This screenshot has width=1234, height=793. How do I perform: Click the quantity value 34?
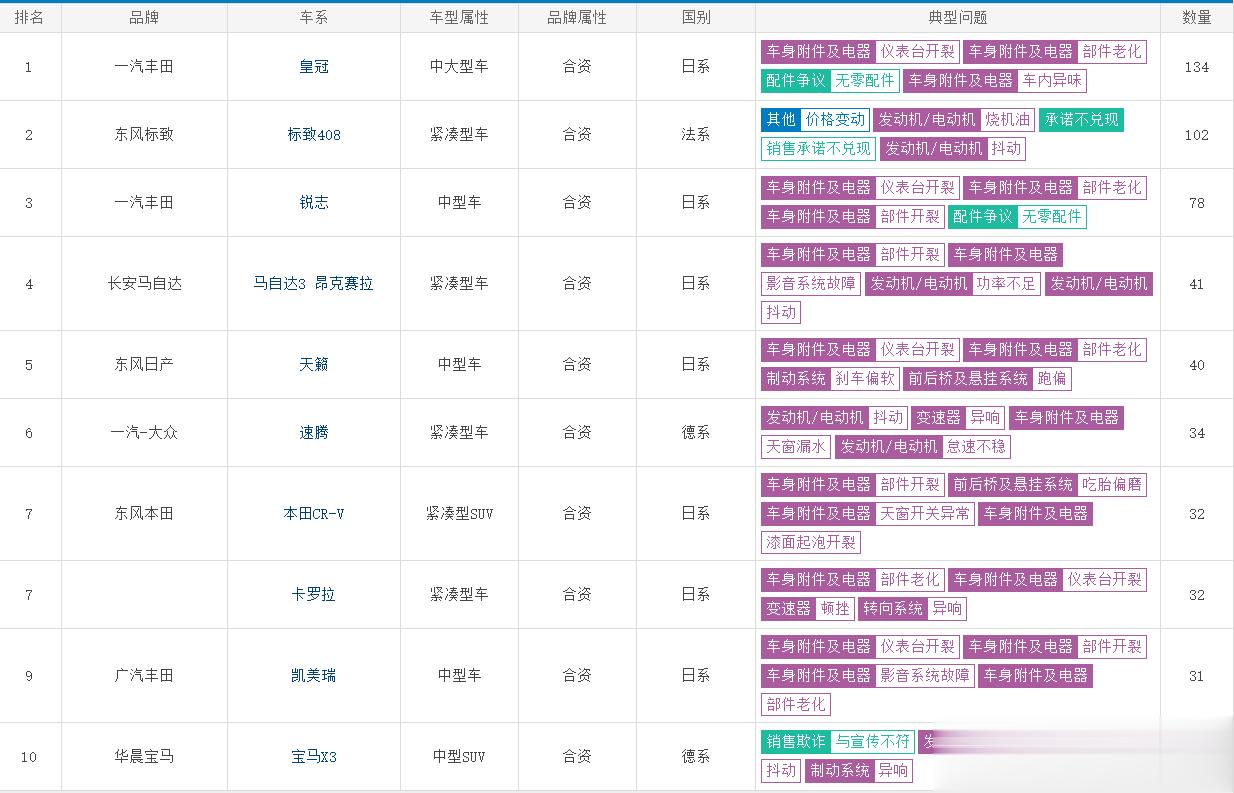click(1197, 433)
